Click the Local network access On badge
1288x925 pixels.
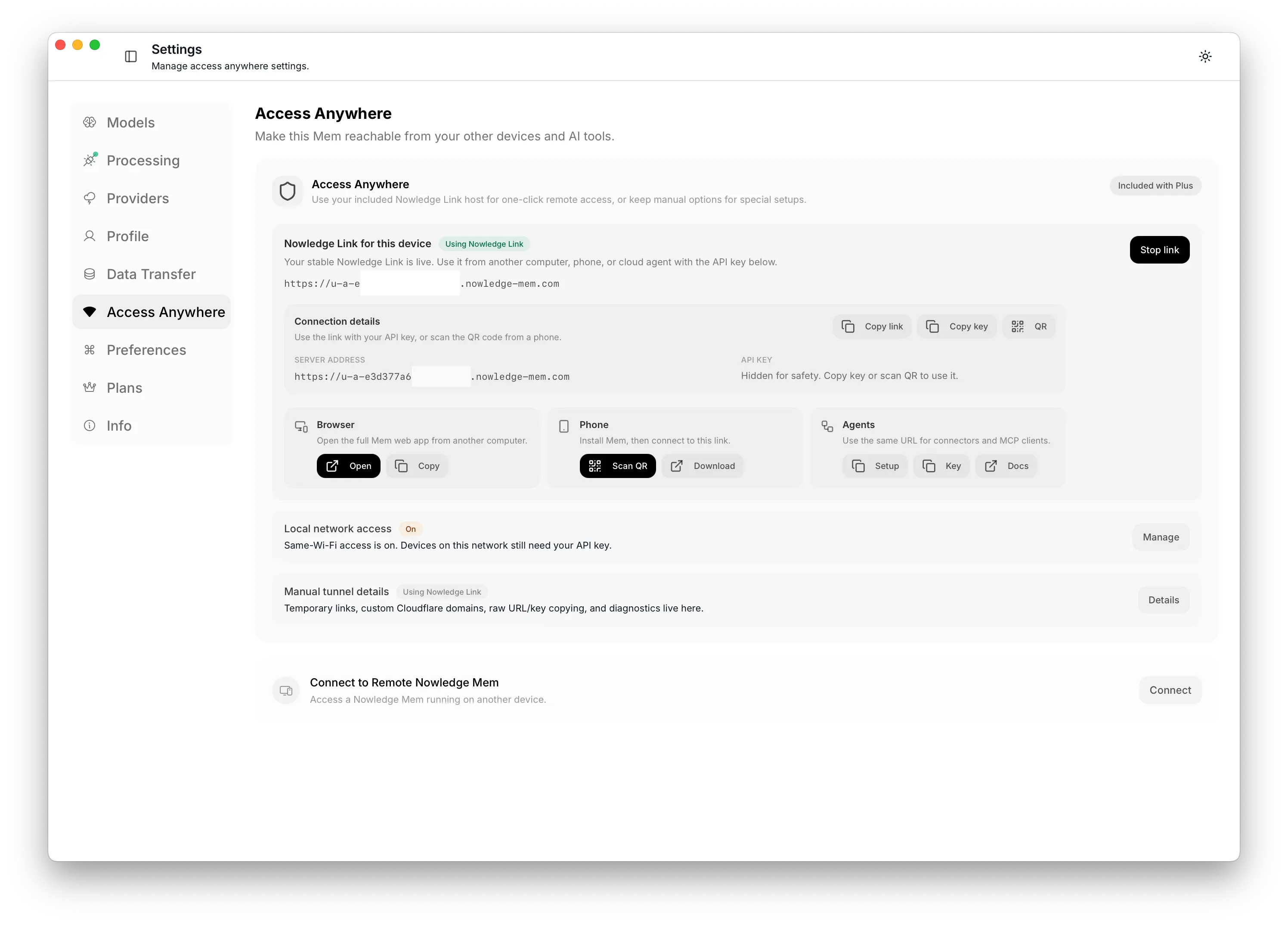[411, 529]
